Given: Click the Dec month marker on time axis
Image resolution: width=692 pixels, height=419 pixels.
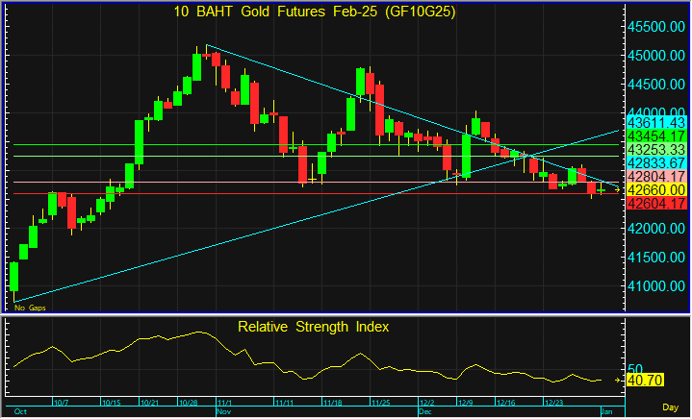Looking at the screenshot, I should click(426, 411).
